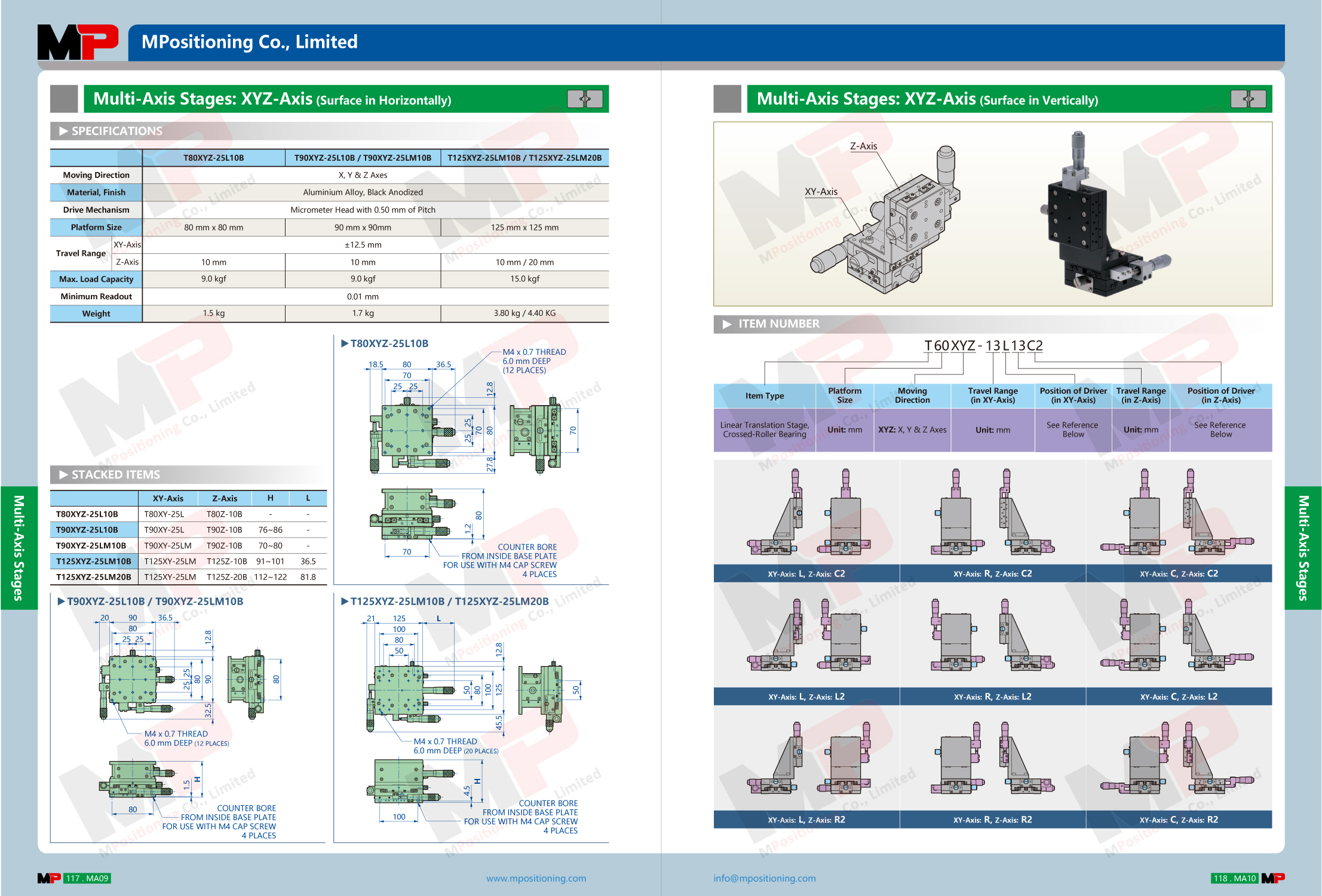Image resolution: width=1322 pixels, height=896 pixels.
Task: Open the www.mpositioning.com link
Action: (x=536, y=878)
